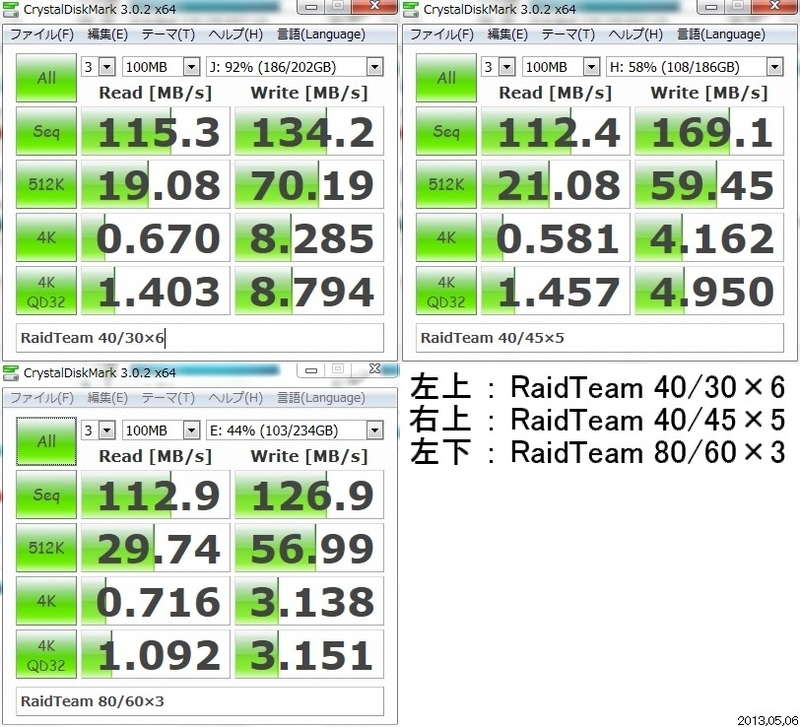Open 編集(E) menu in the H: drive window
This screenshot has width=800, height=727.
(507, 34)
